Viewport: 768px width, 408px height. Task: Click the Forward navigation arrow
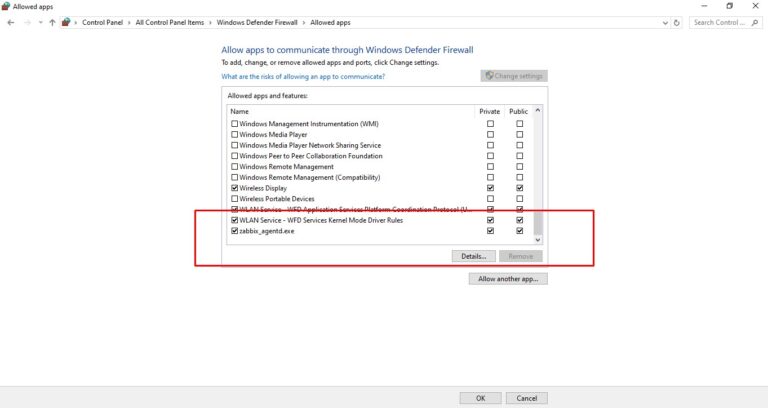26,22
